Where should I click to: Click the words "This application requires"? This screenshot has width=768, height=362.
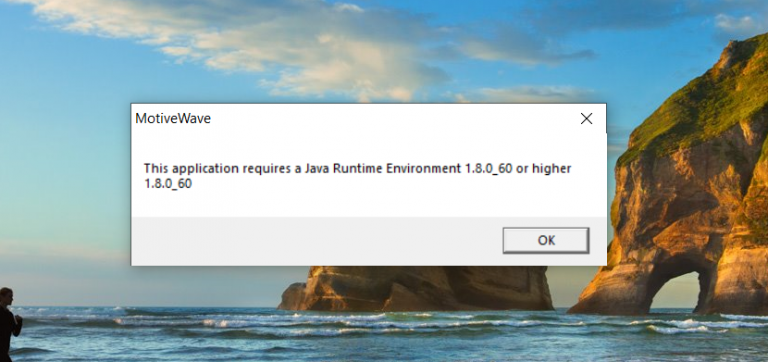pyautogui.click(x=203, y=169)
